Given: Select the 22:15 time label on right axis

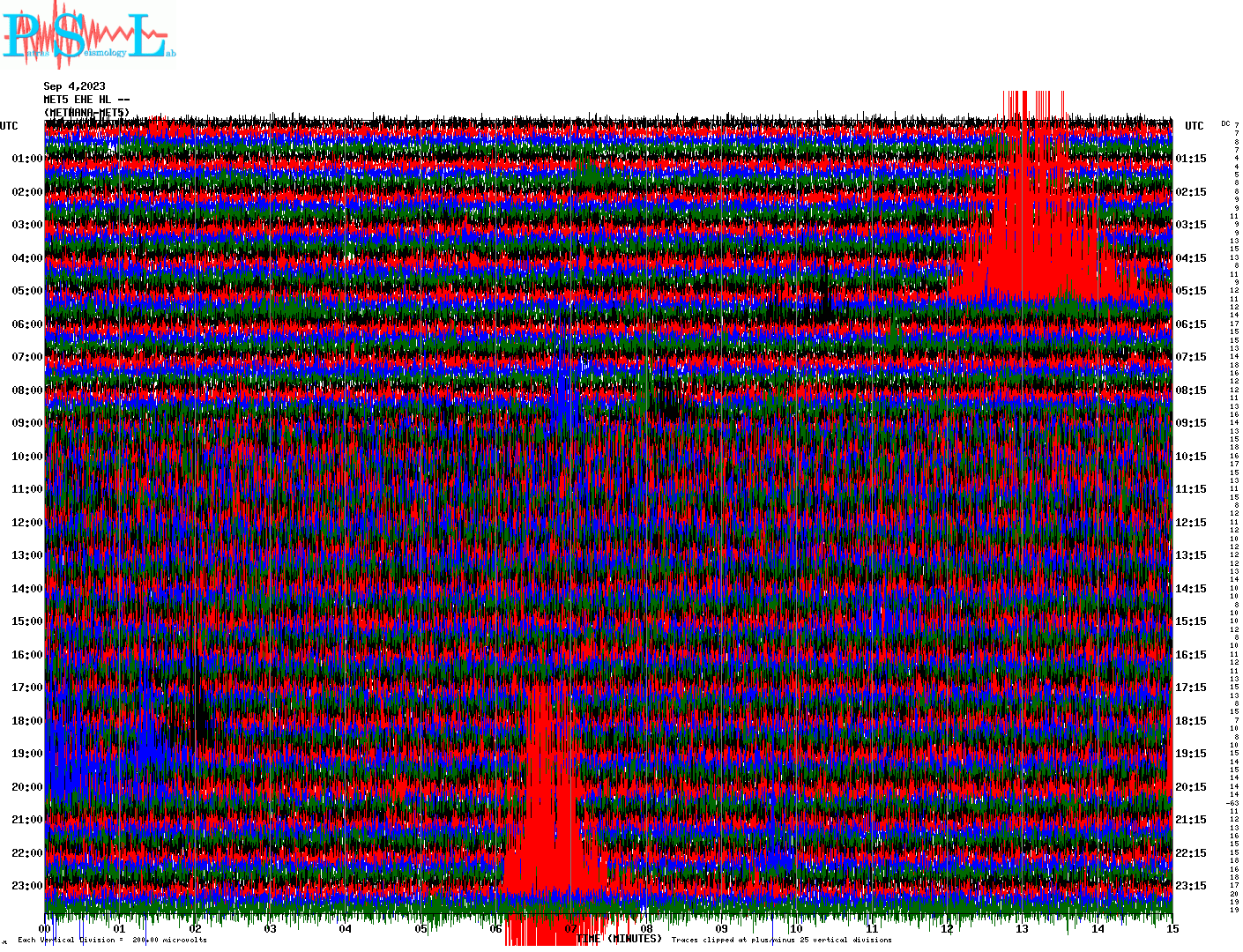Looking at the screenshot, I should [x=1190, y=853].
